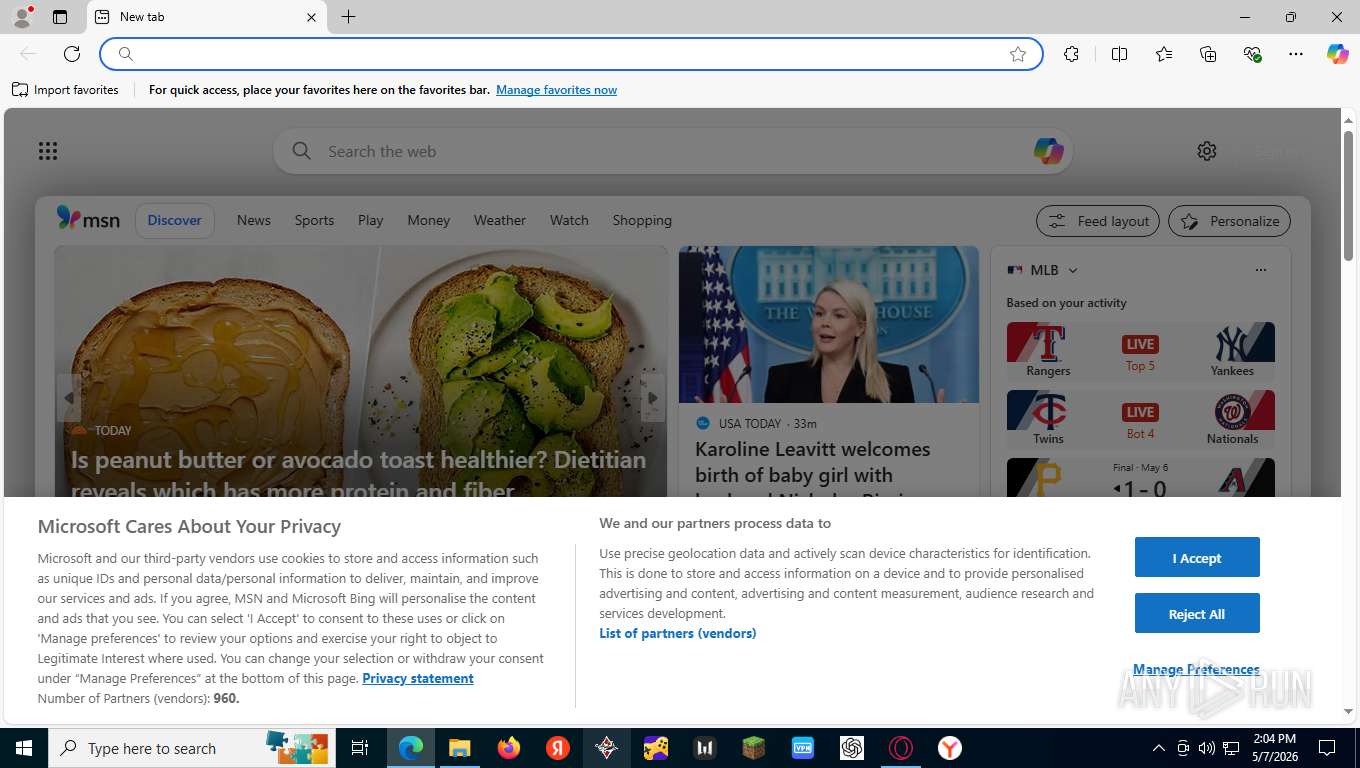The width and height of the screenshot is (1360, 768).
Task: Open the Sports tab
Action: point(314,220)
